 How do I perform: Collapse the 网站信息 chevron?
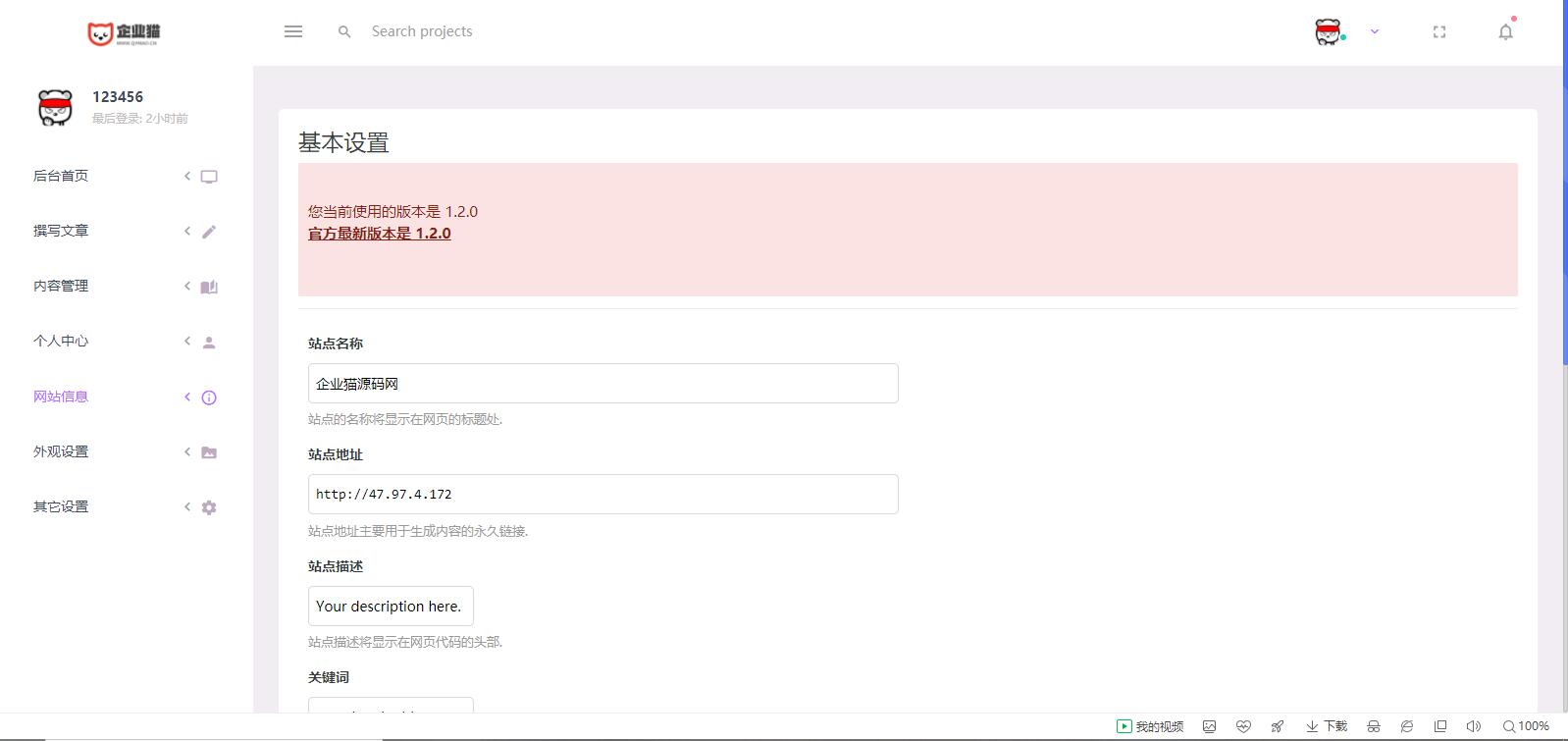pos(187,397)
